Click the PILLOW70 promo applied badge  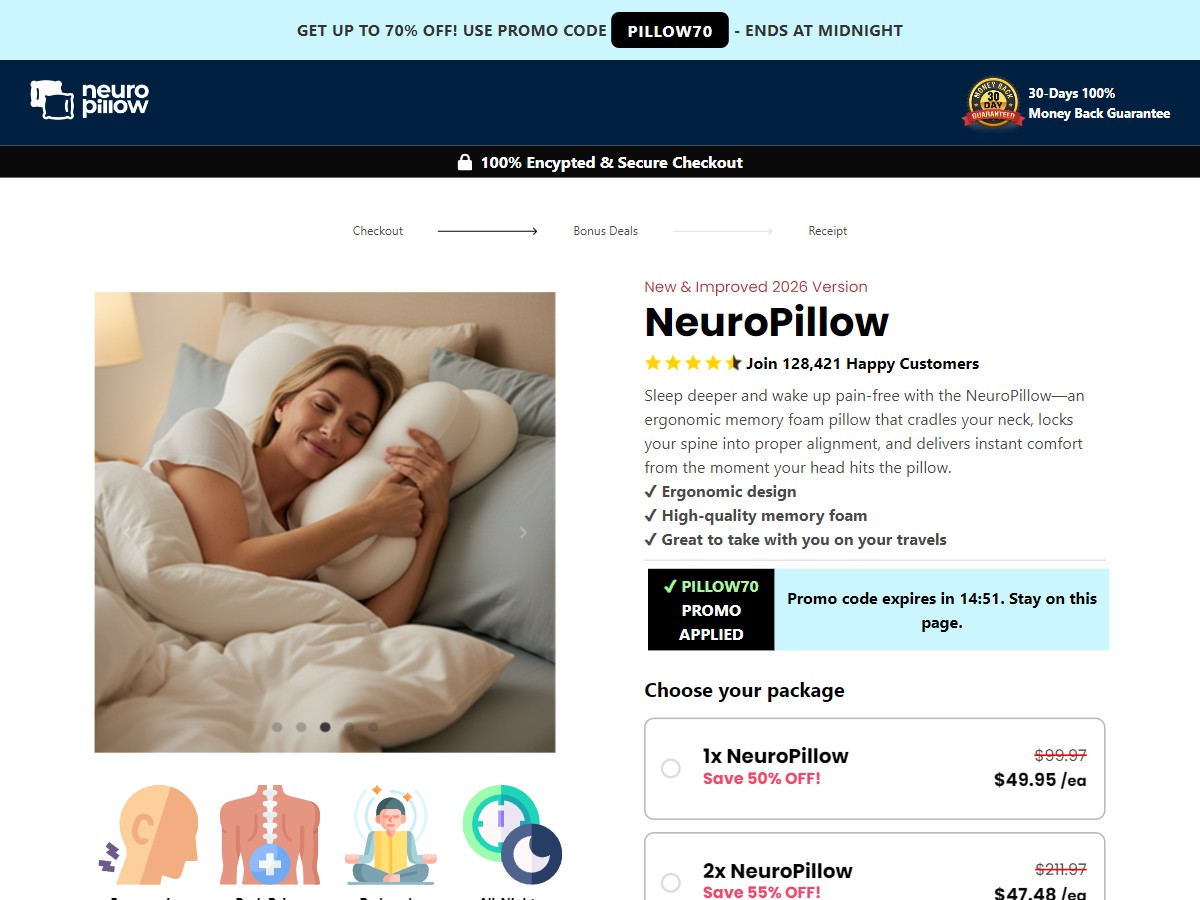(x=711, y=610)
